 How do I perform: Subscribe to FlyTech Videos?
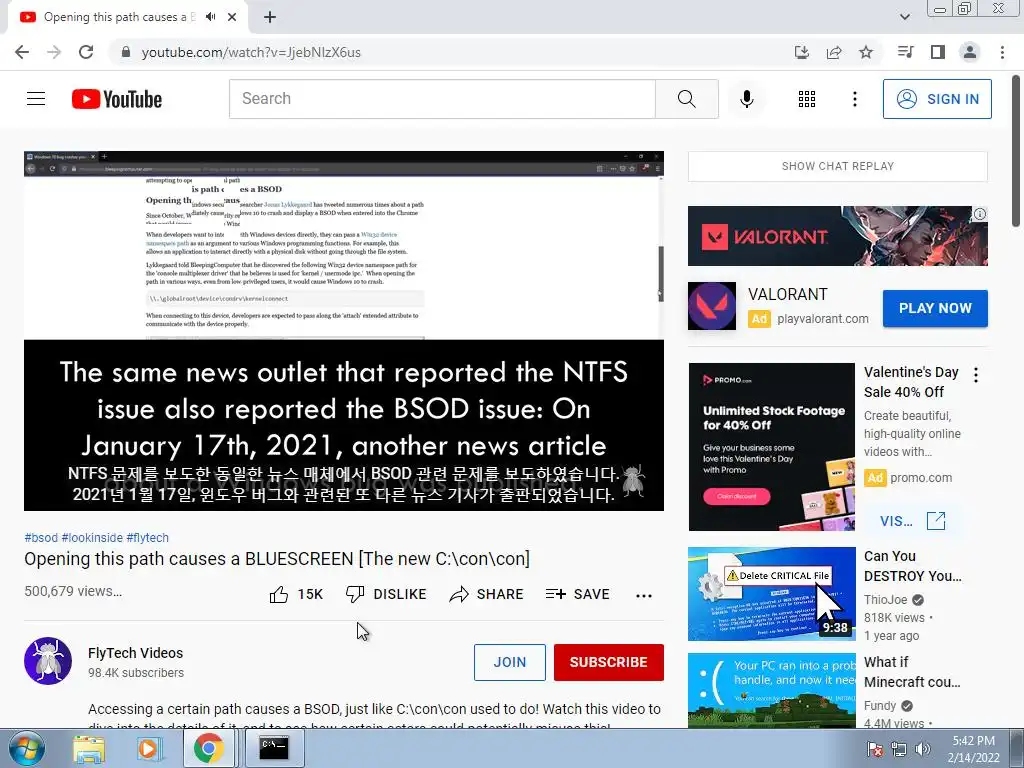click(609, 662)
